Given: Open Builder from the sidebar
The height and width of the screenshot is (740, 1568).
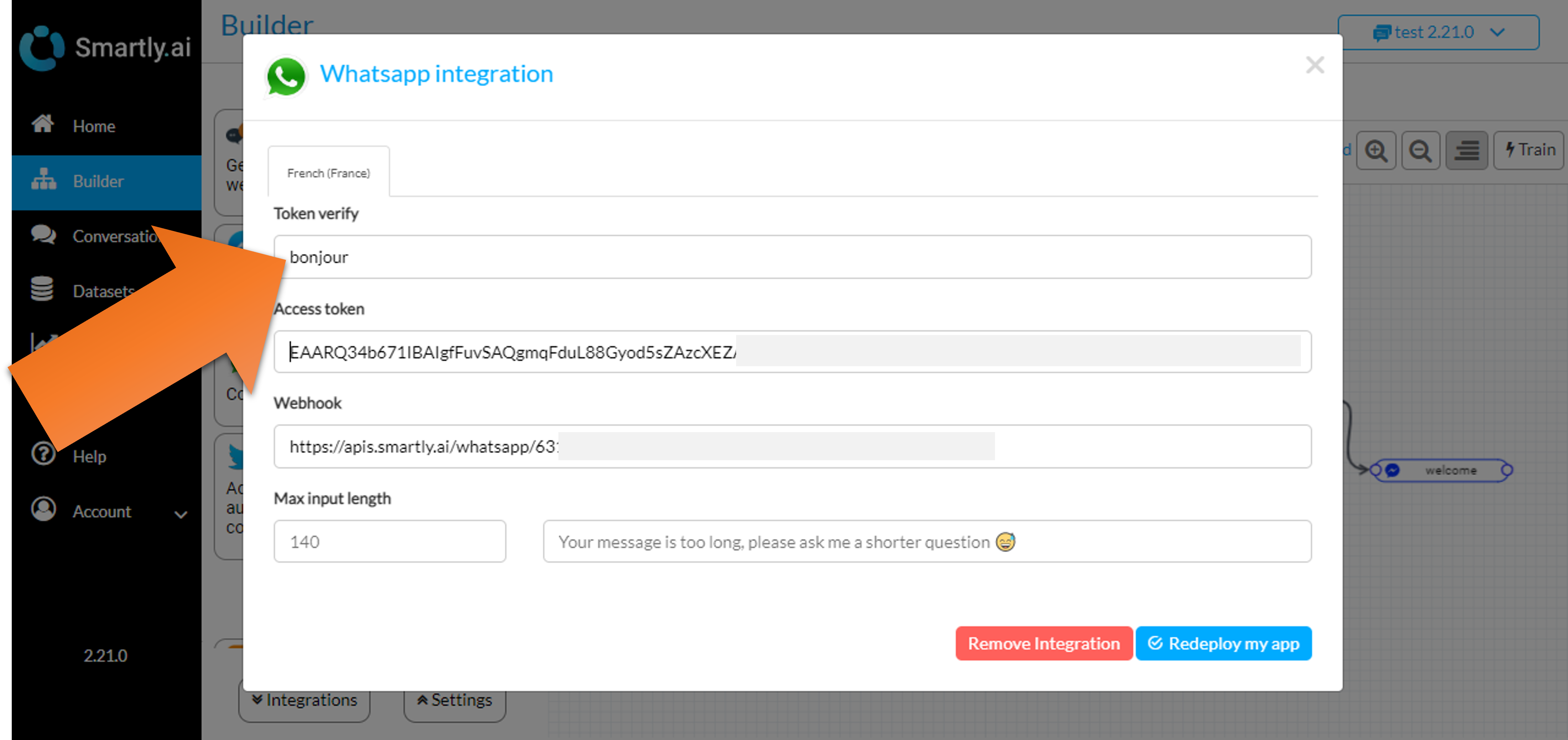Looking at the screenshot, I should click(x=97, y=181).
